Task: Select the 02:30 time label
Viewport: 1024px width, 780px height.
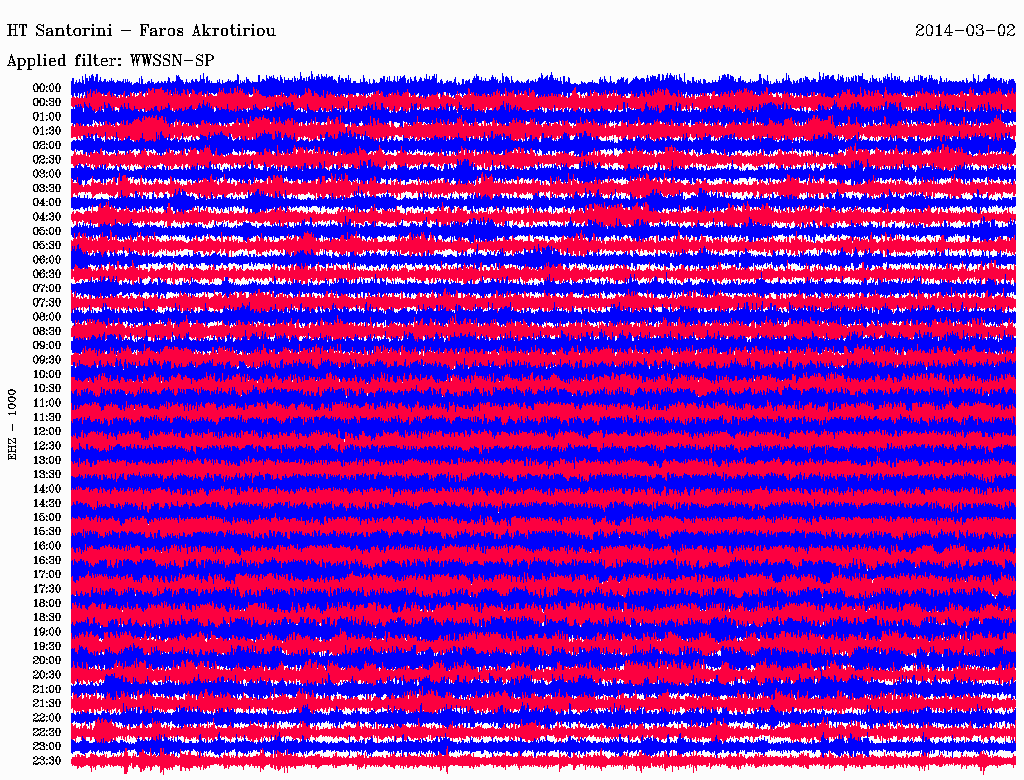Action: coord(47,159)
